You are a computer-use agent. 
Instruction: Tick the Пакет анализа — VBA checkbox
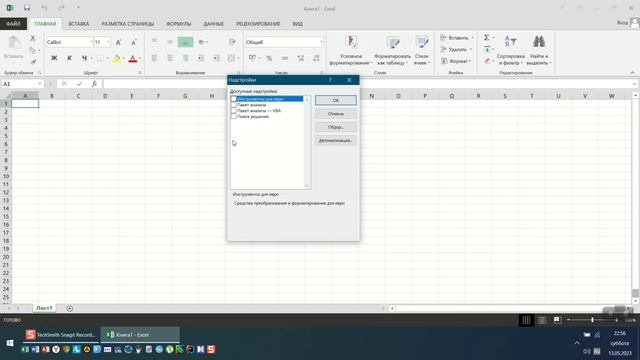233,111
